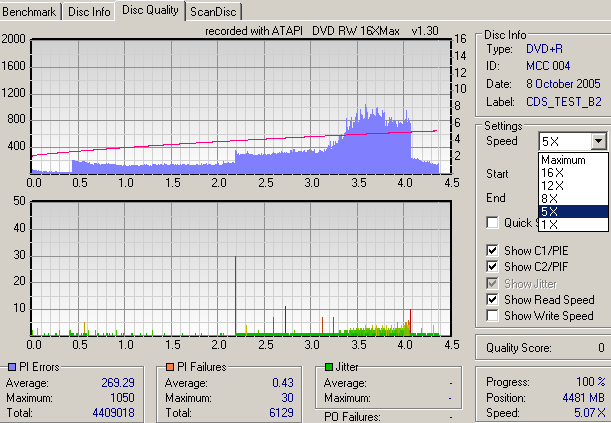Screen dimensions: 611x423
Task: Choose Maximum in the speed list
Action: 564,159
